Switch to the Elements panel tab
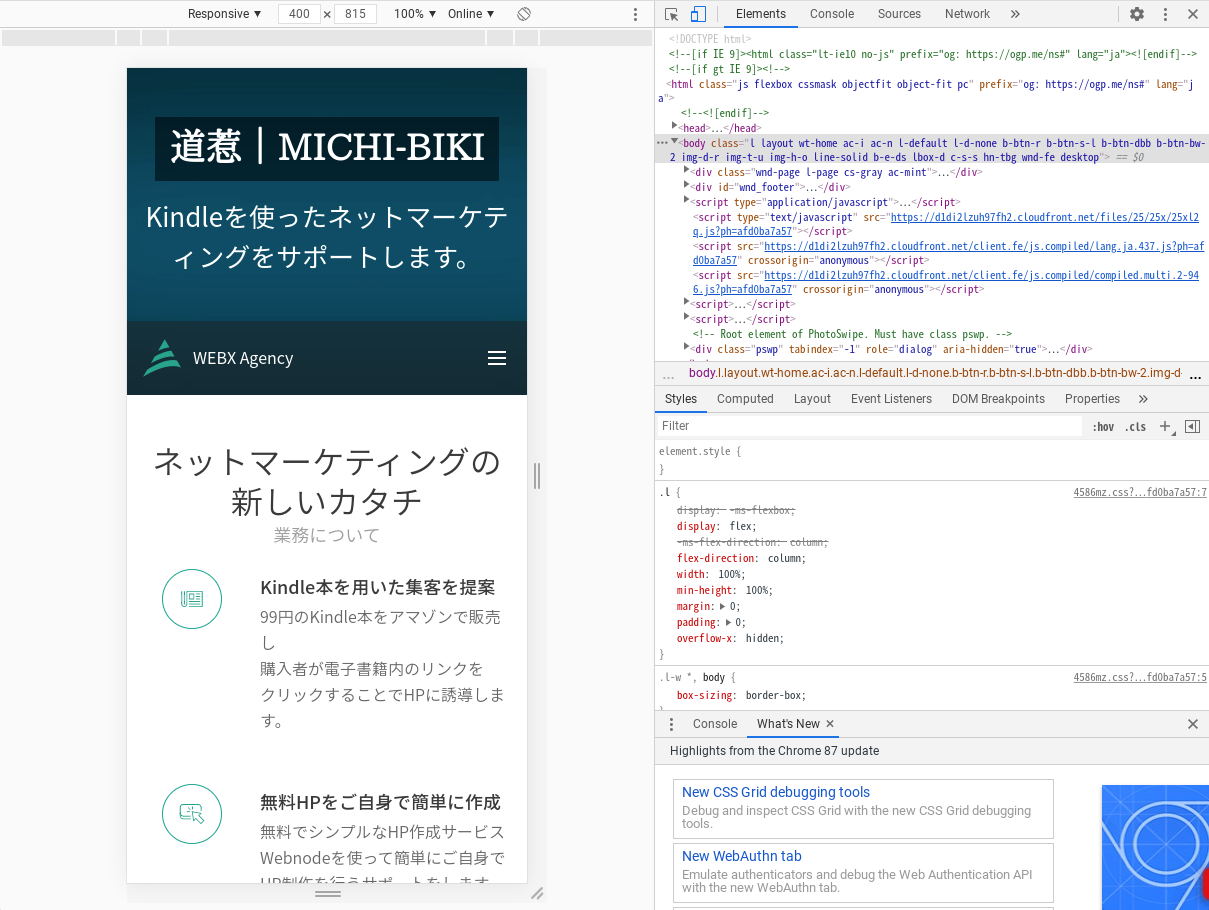The image size is (1209, 910). [x=761, y=14]
